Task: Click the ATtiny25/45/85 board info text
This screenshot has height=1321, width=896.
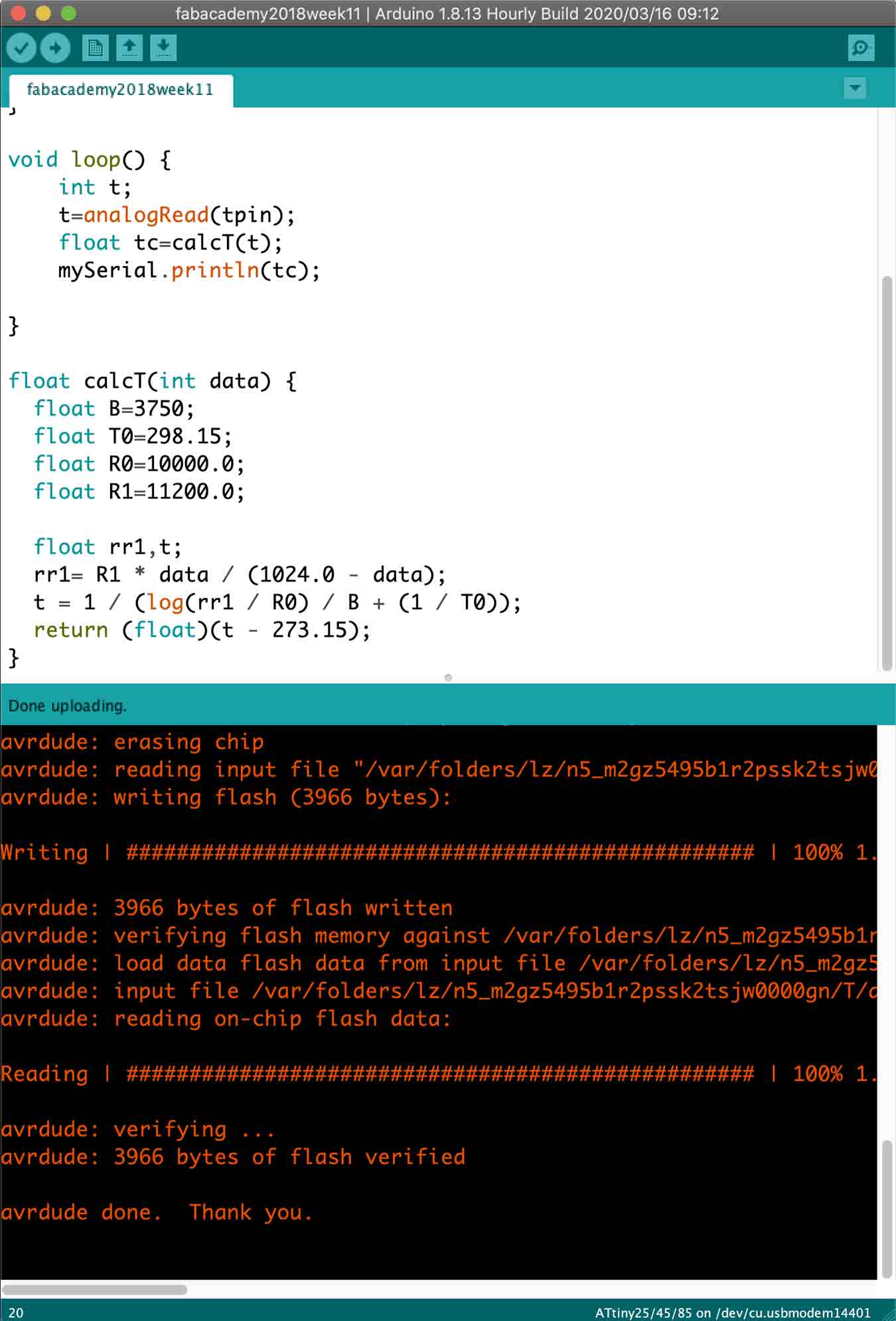Action: tap(732, 1312)
